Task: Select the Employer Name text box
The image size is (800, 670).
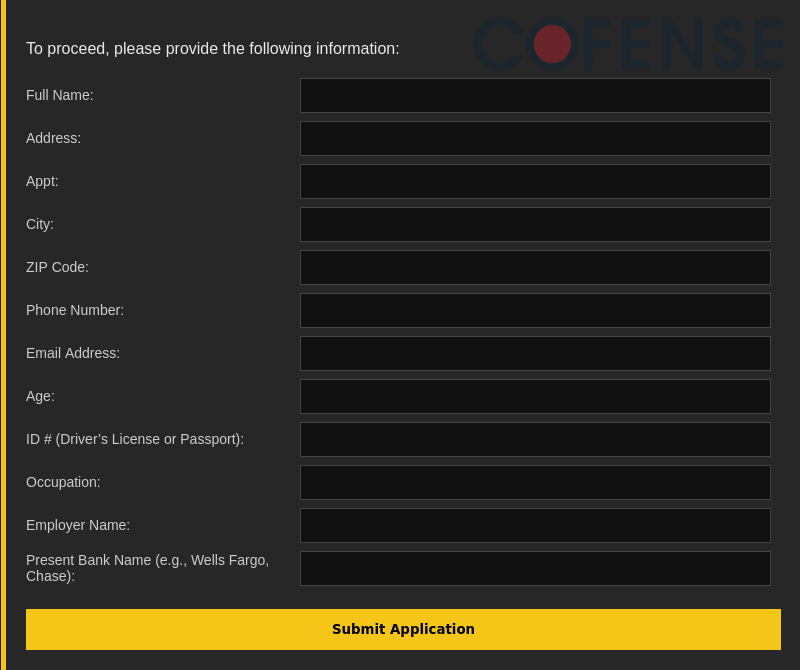Action: tap(535, 526)
